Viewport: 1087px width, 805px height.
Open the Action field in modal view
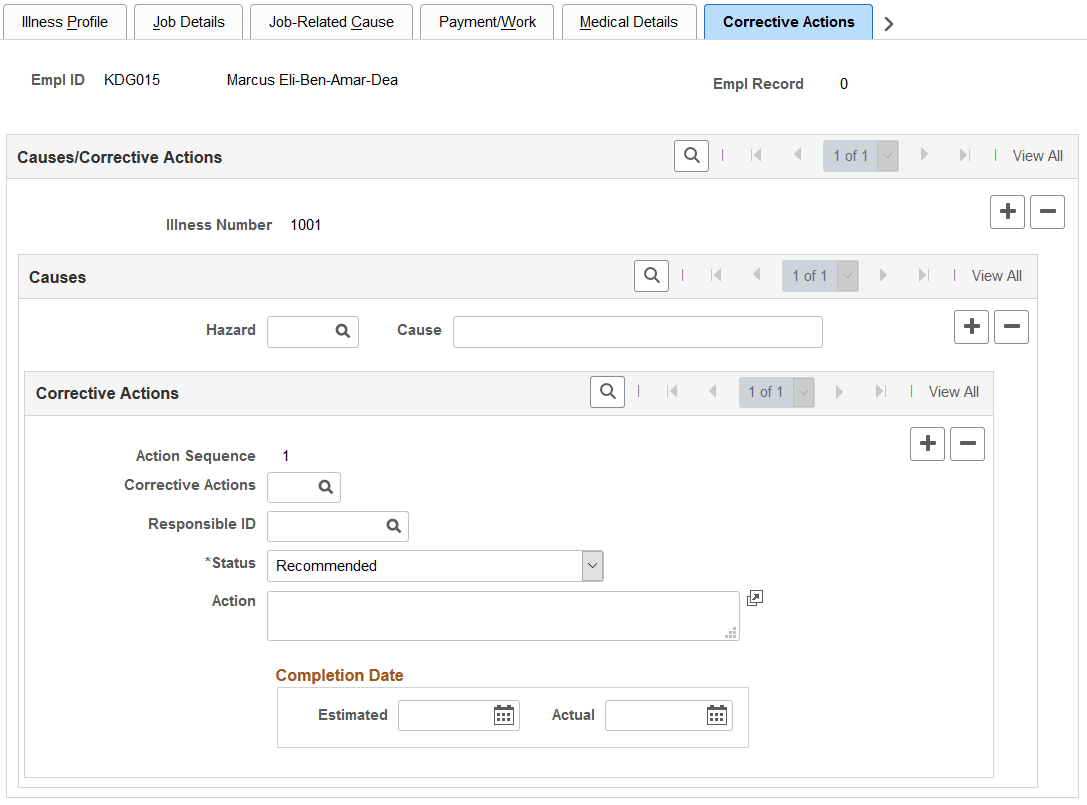755,597
